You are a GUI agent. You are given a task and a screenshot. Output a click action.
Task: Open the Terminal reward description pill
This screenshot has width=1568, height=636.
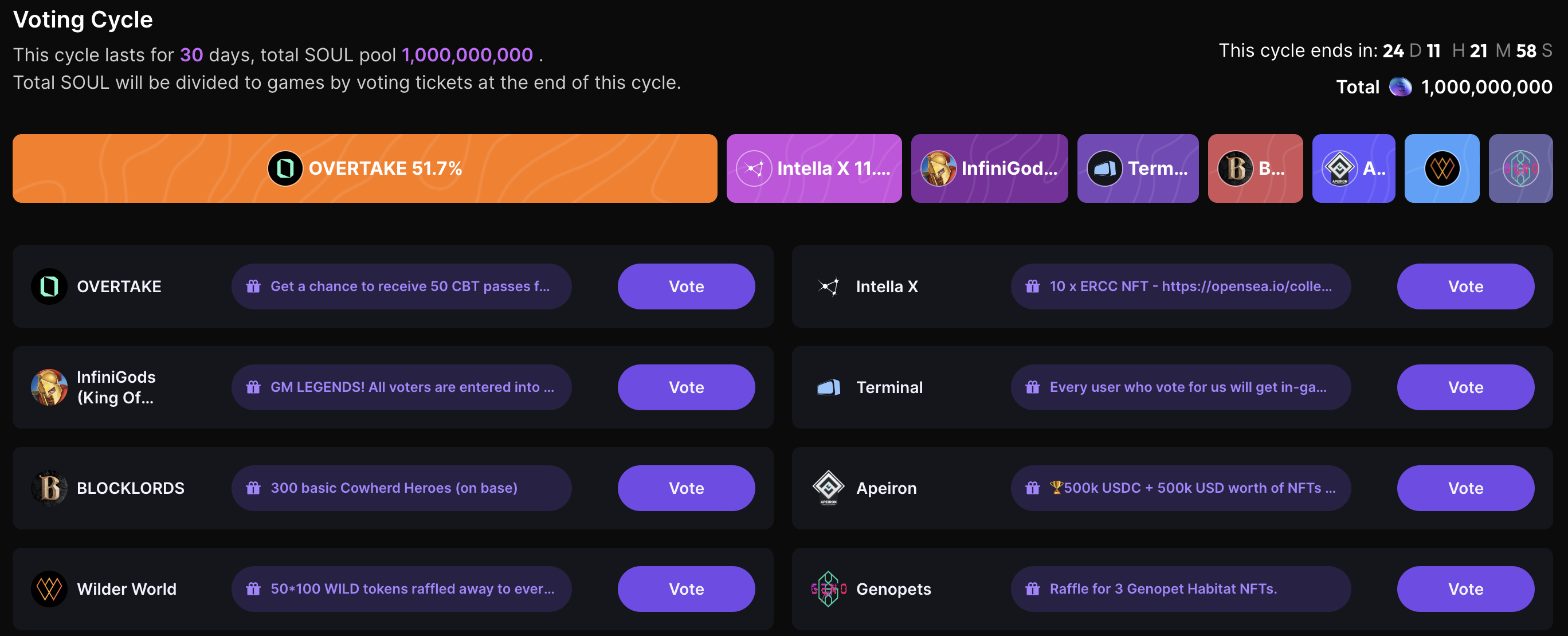(x=1180, y=387)
